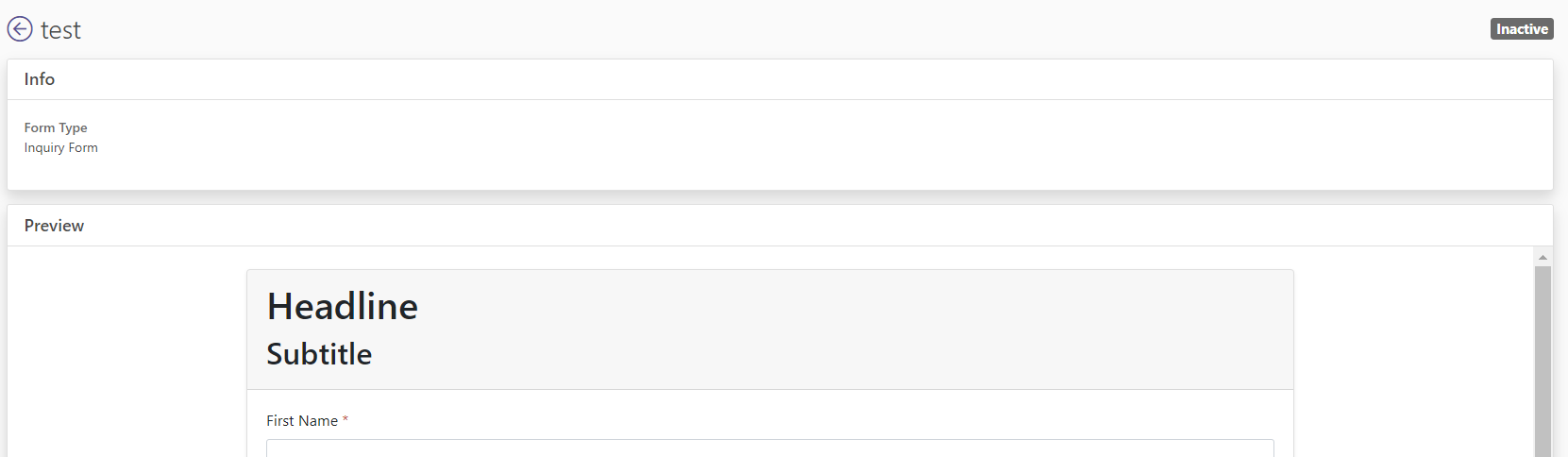
Task: Select the 'test' page title
Action: (60, 30)
